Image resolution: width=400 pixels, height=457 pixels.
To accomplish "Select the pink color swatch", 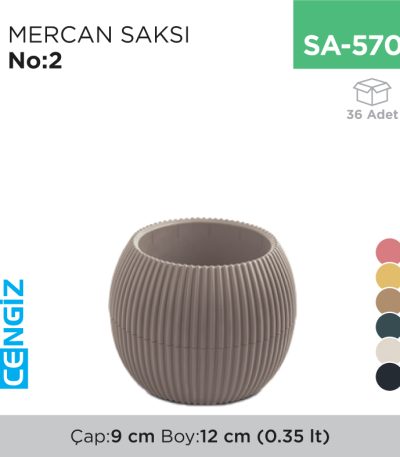I will tap(389, 251).
